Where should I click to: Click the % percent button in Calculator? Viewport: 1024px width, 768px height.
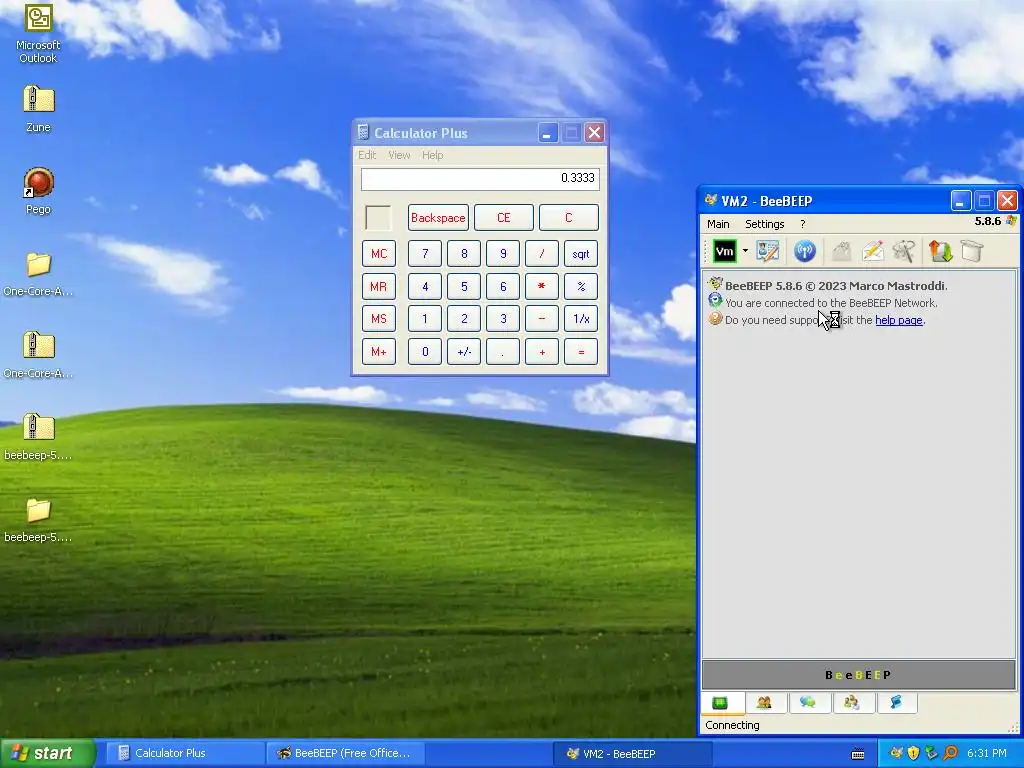[581, 287]
